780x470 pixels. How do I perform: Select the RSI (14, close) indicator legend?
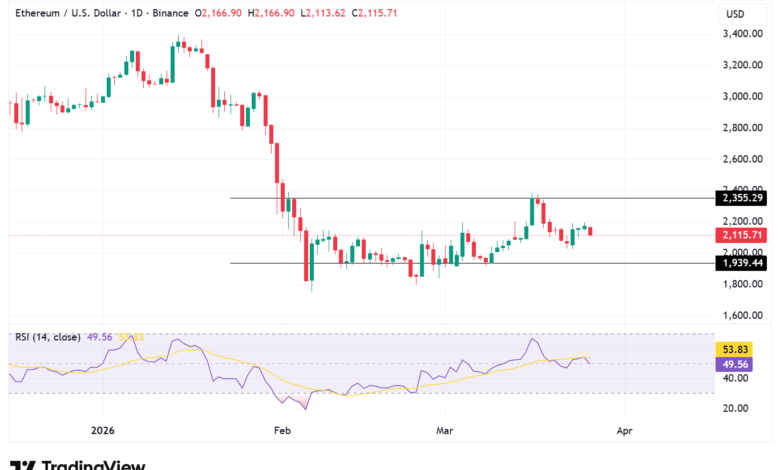point(49,337)
